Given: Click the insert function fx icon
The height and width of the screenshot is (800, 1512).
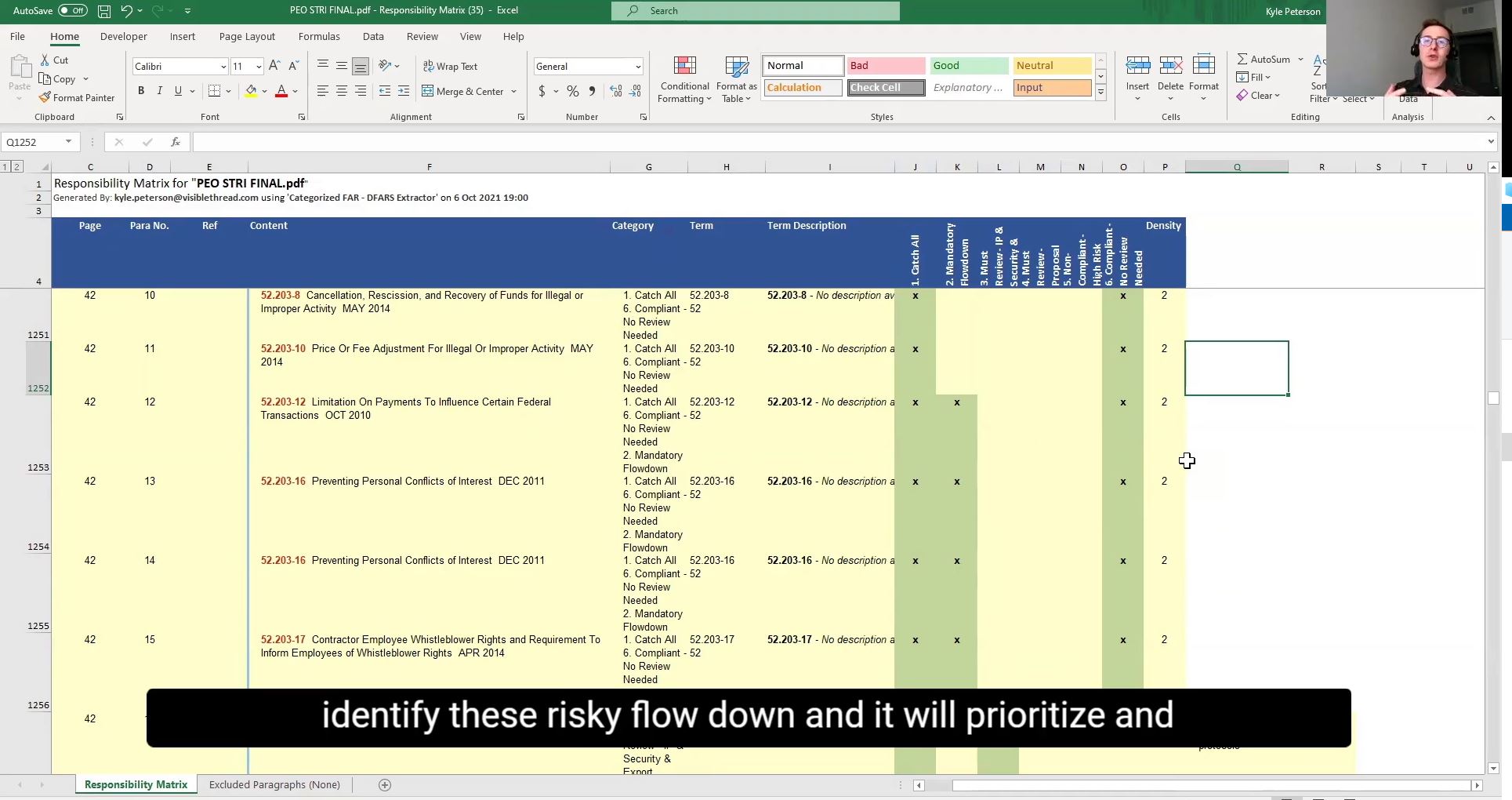Looking at the screenshot, I should pyautogui.click(x=176, y=142).
